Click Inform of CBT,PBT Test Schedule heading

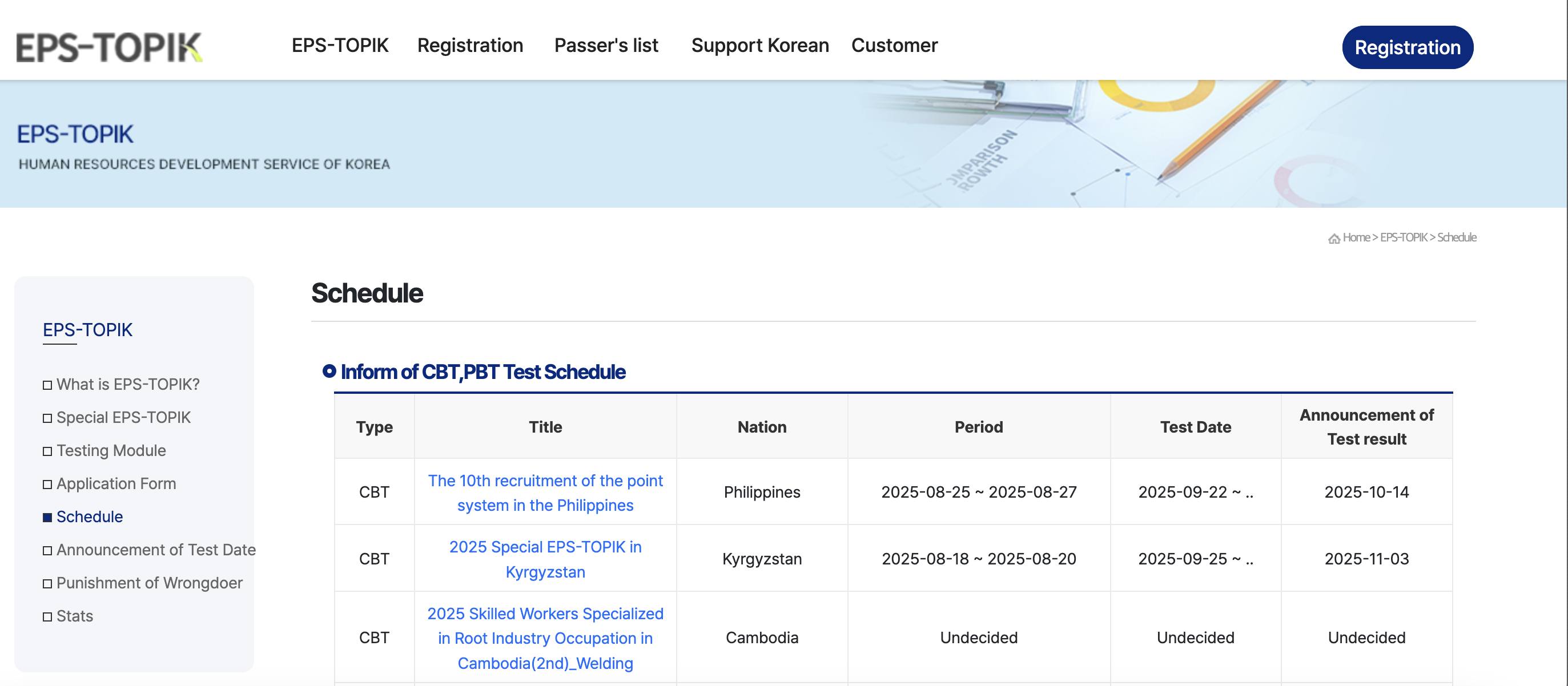click(x=483, y=372)
